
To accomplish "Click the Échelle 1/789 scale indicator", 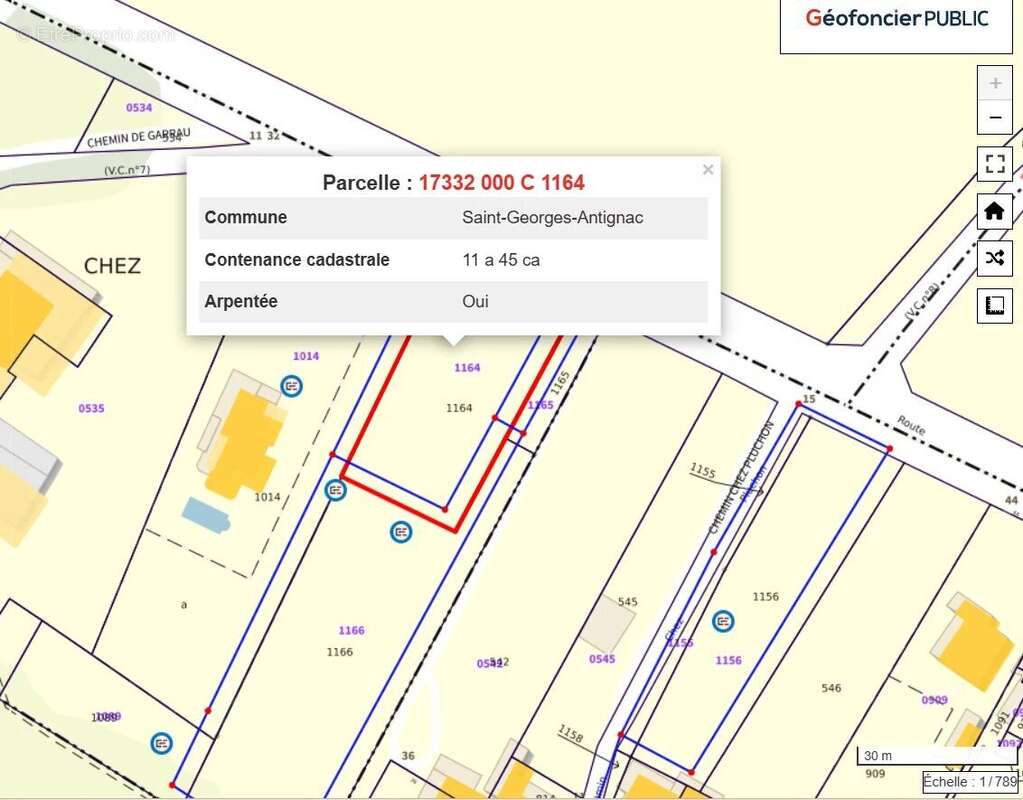I will [969, 782].
